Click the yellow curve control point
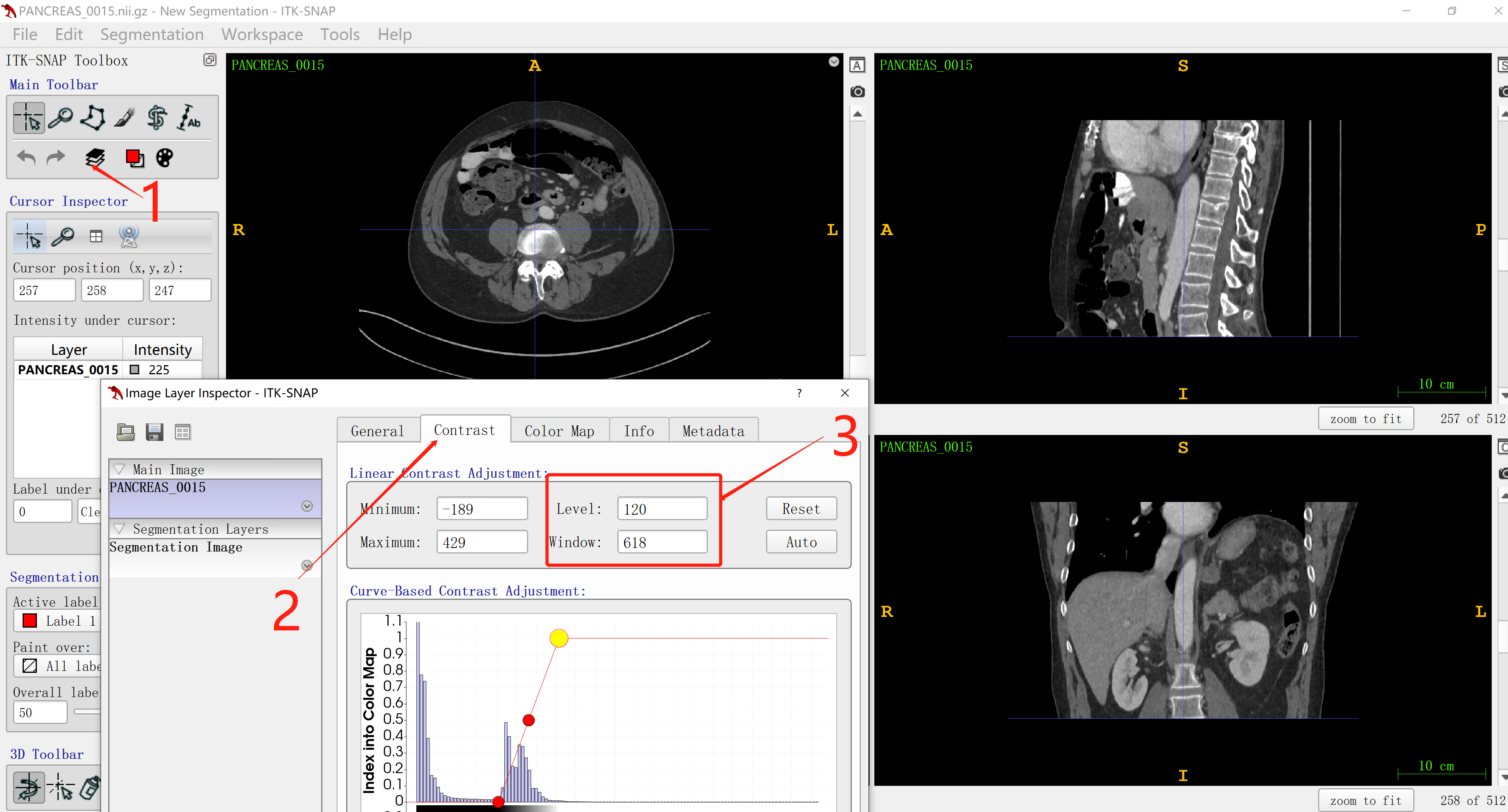The image size is (1508, 812). coord(558,638)
